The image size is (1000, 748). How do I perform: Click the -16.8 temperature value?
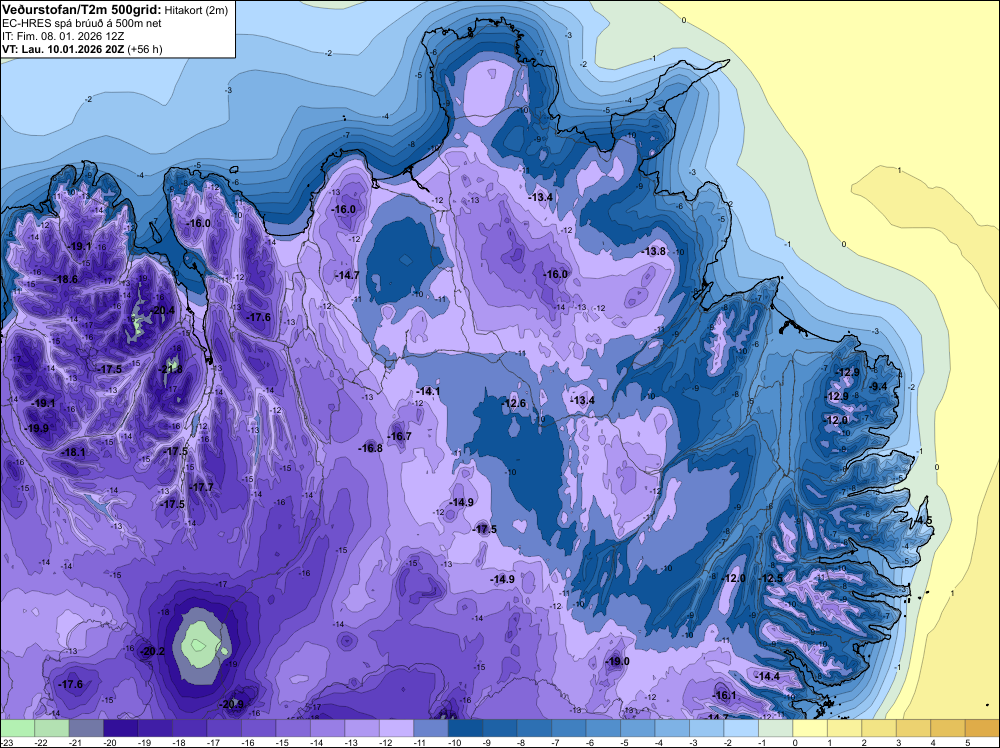371,448
